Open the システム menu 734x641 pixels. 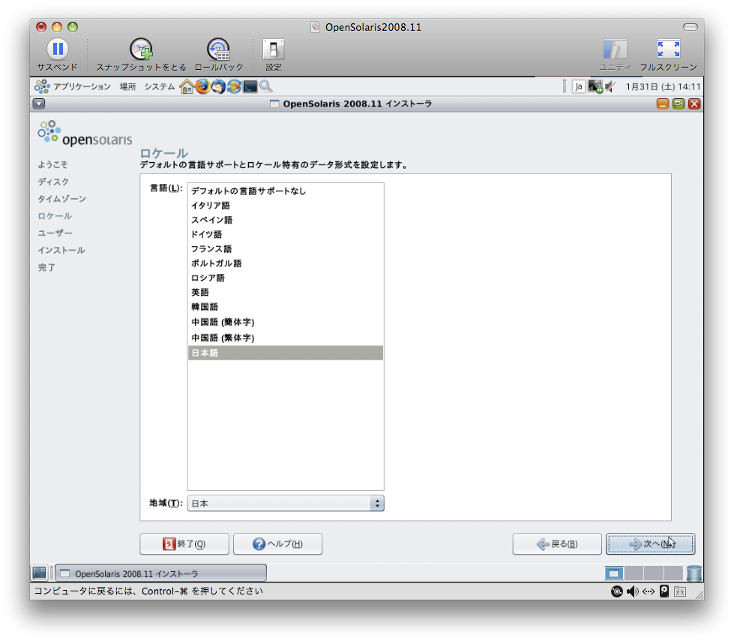tap(159, 87)
